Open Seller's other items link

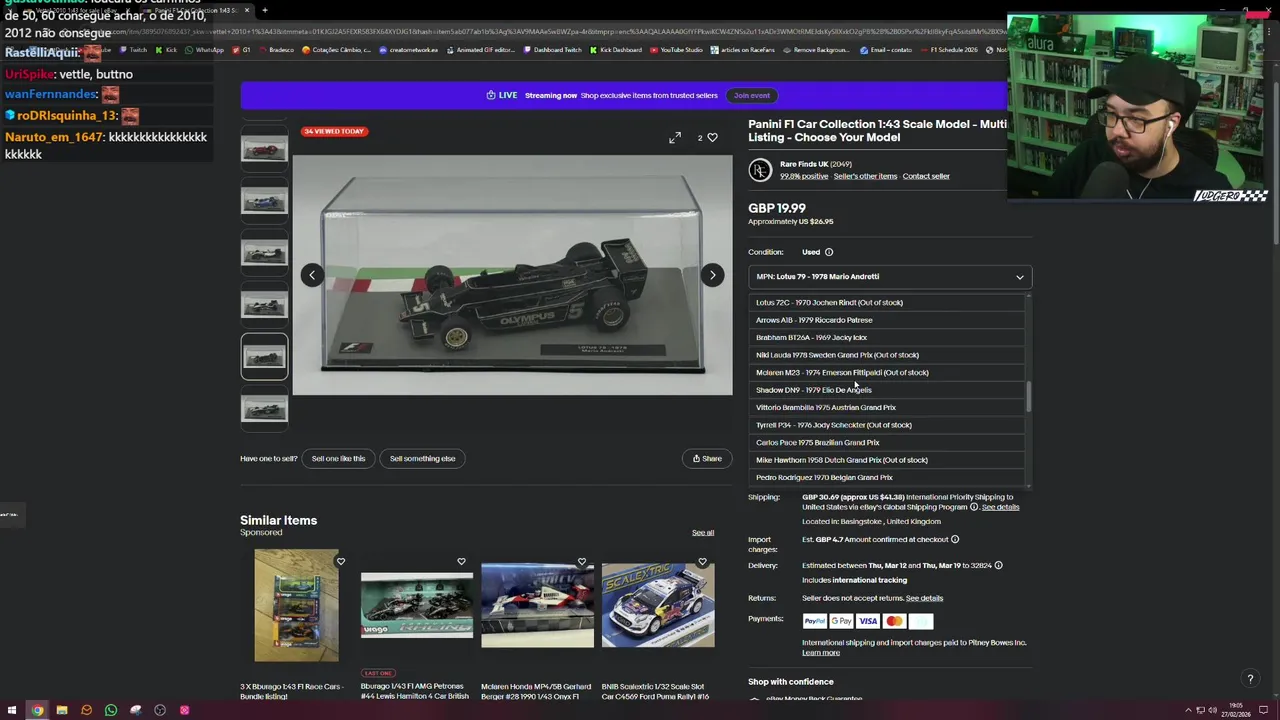(865, 177)
